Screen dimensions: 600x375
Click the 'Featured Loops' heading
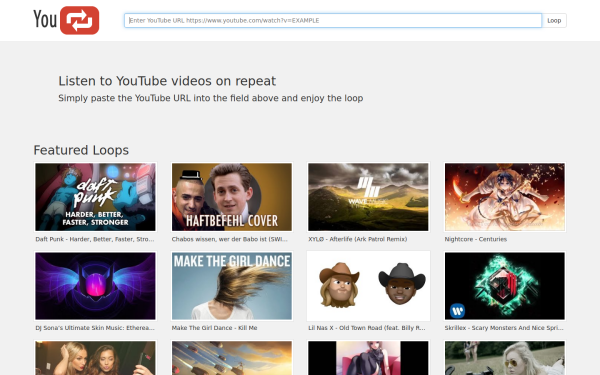pos(81,150)
